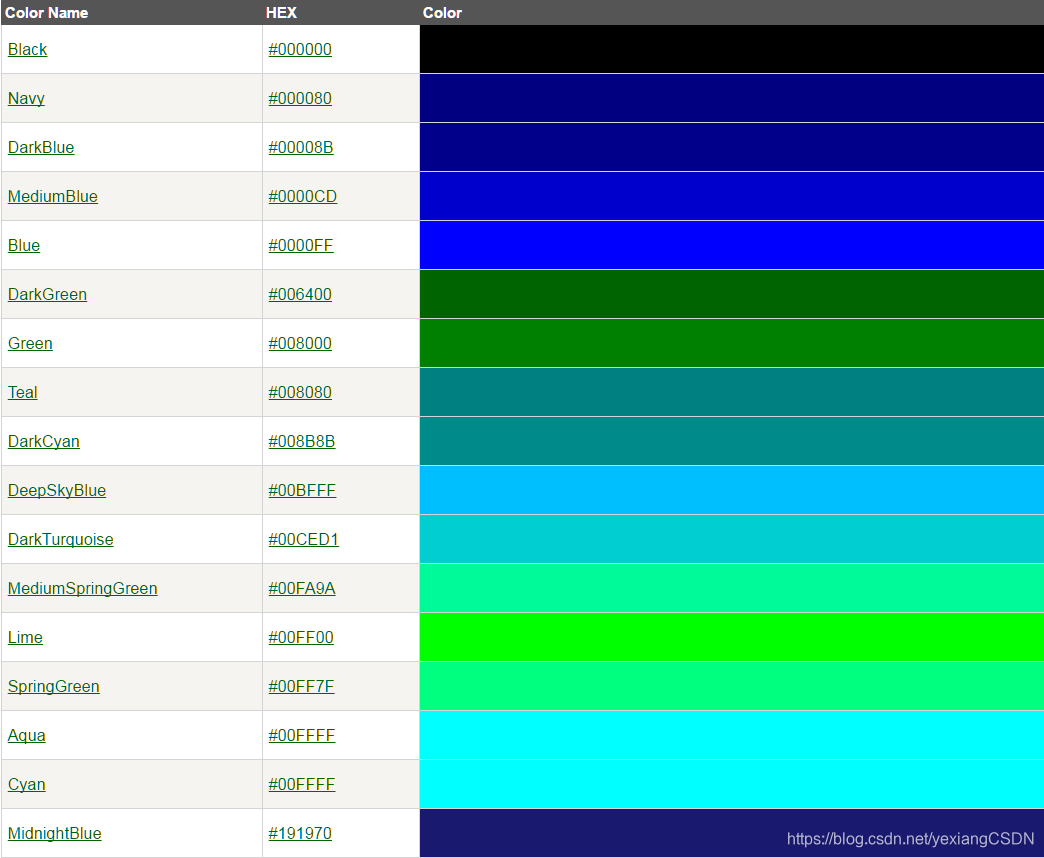The image size is (1044, 858).
Task: Pick the Aqua row color swatch
Action: pyautogui.click(x=732, y=736)
